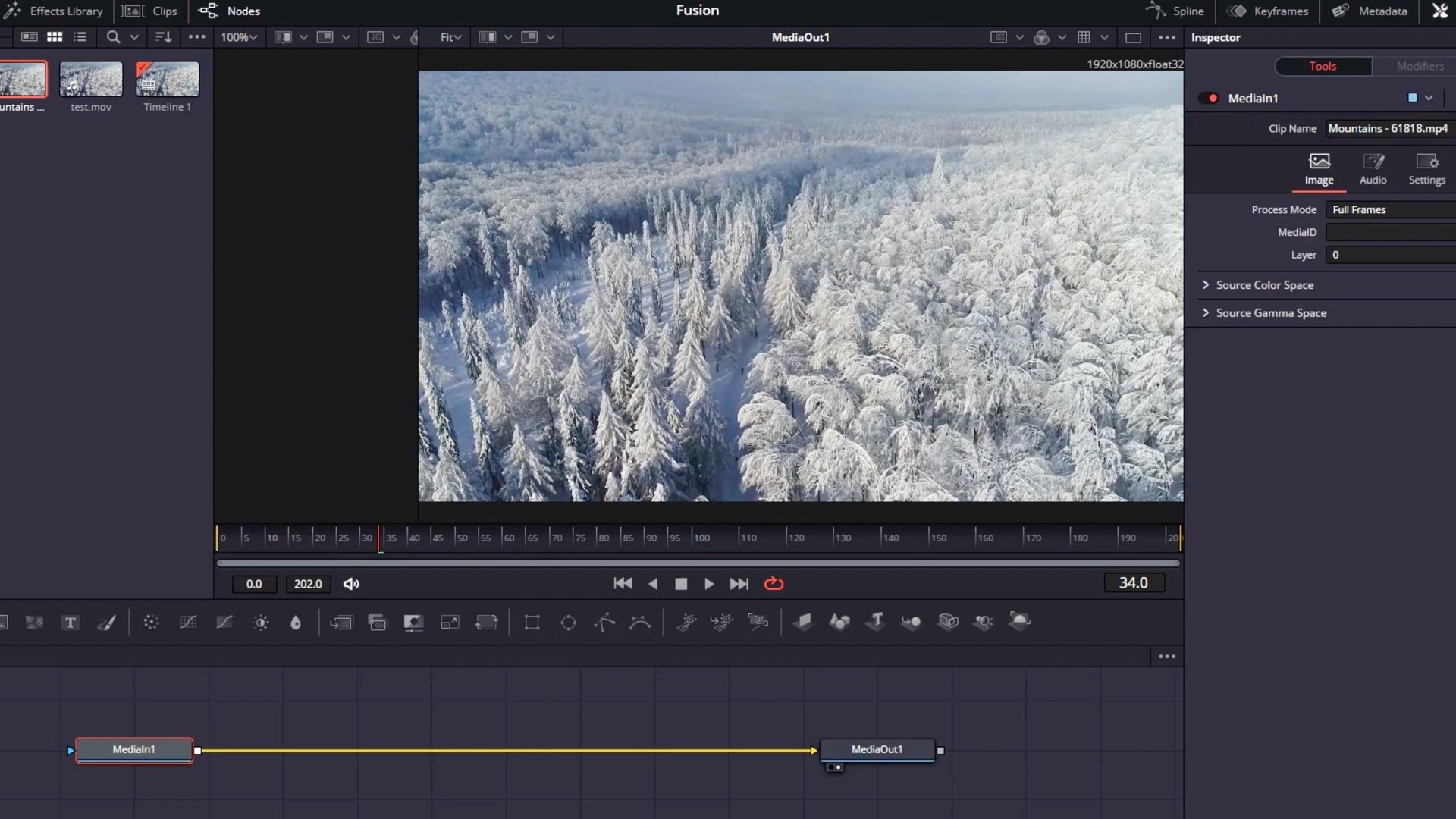Select the test.mov thumbnail
This screenshot has height=819, width=1456.
[91, 79]
